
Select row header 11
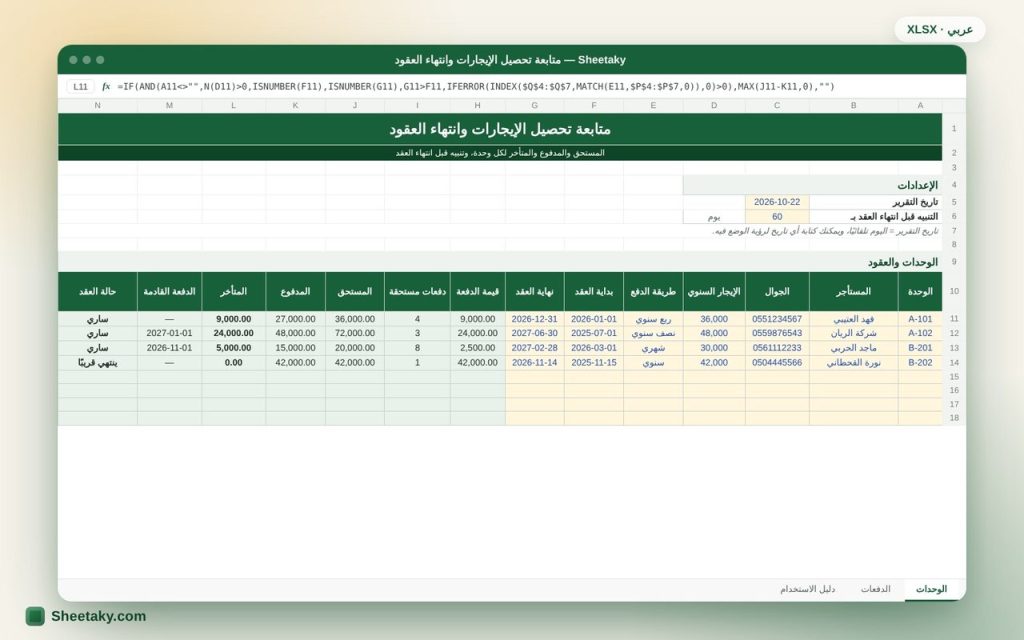(x=954, y=319)
